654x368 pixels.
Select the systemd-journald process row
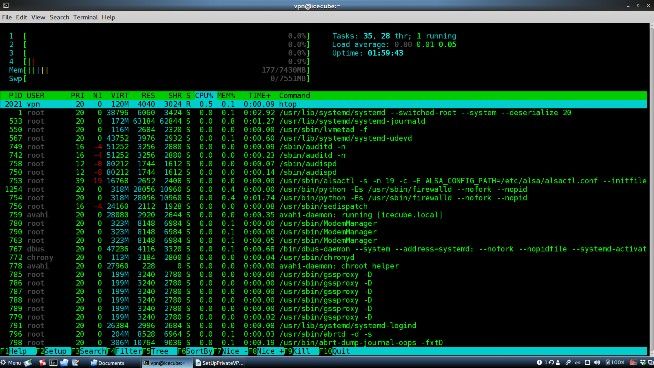324,121
